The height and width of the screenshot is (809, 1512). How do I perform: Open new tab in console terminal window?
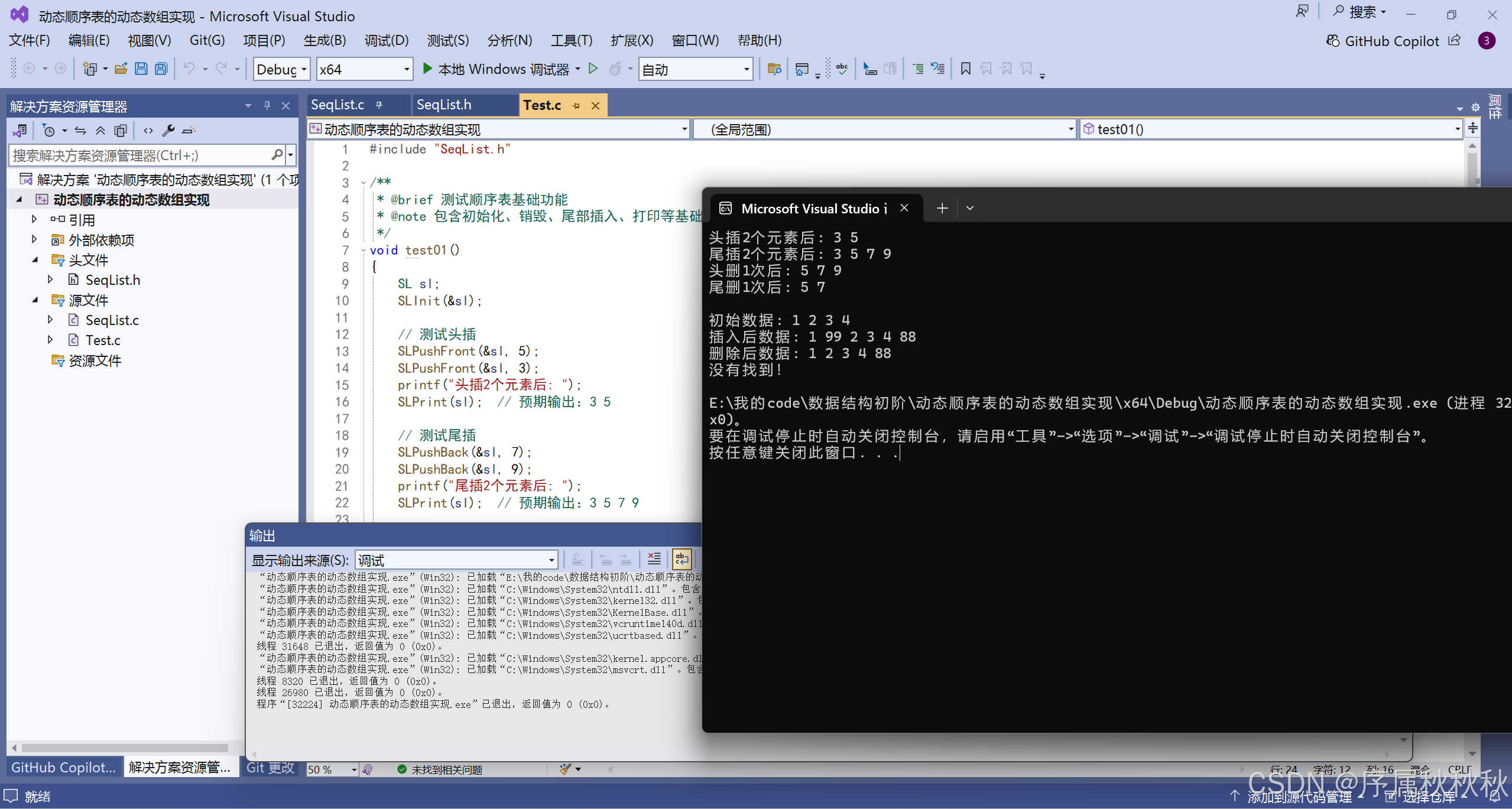[x=942, y=207]
